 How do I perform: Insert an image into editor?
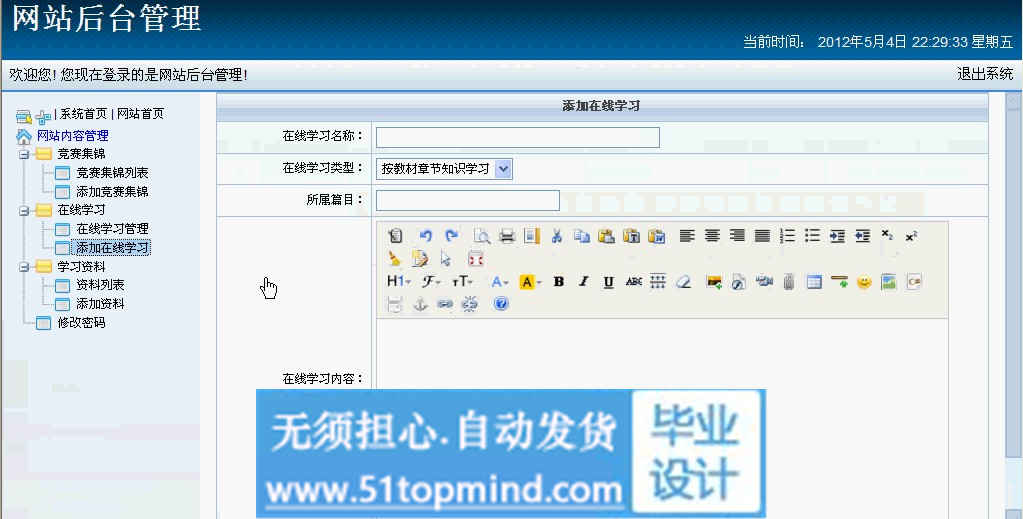[x=714, y=281]
